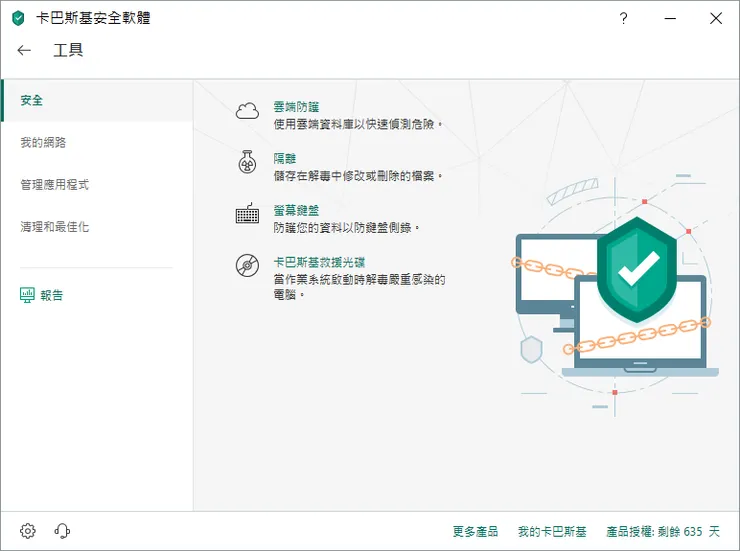Screen dimensions: 740x551
Task: Open the 卡巴斯基救援光碟 link
Action: tap(320, 262)
